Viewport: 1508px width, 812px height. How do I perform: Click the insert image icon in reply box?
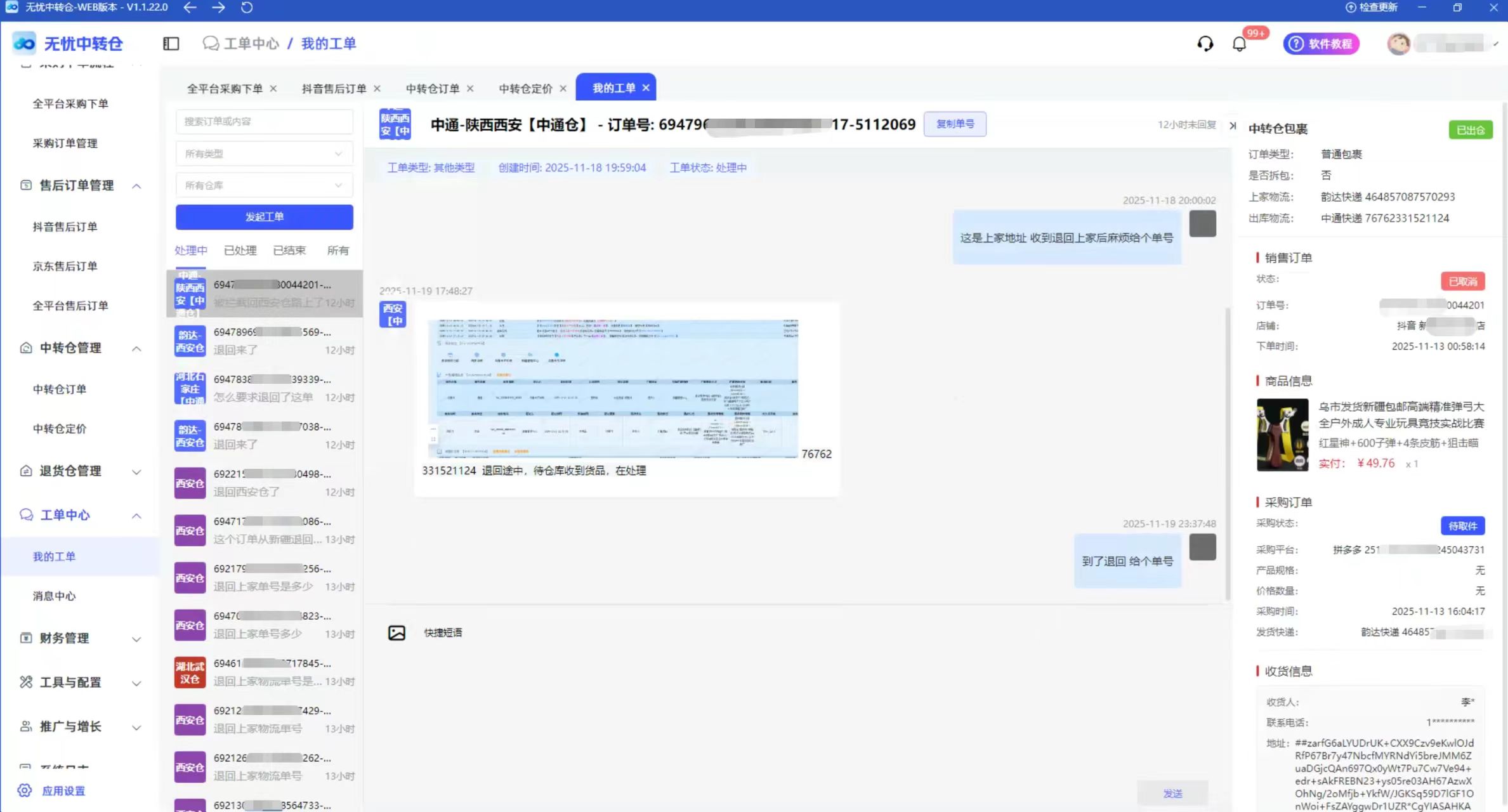tap(397, 632)
